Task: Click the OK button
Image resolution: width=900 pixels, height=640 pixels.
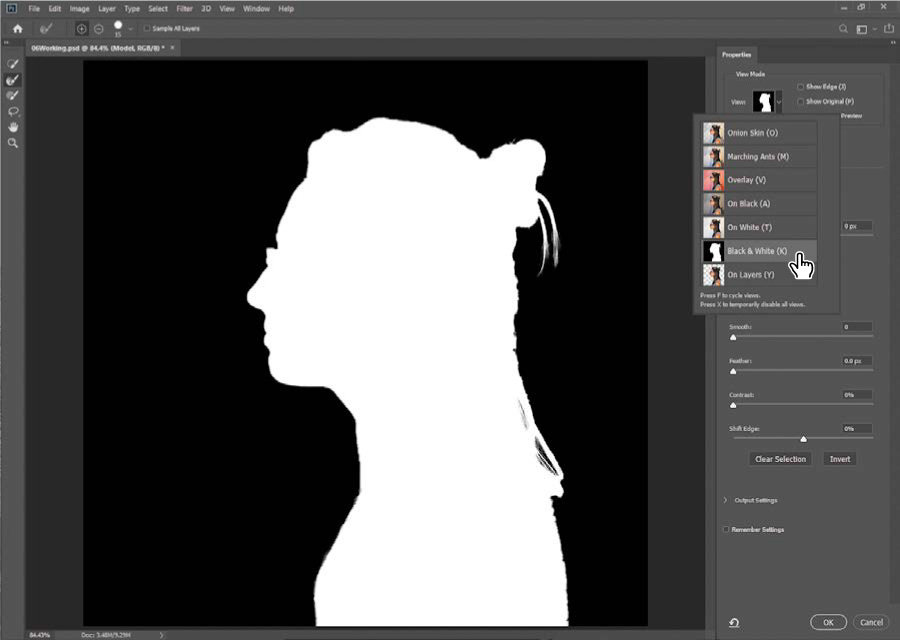Action: (x=828, y=622)
